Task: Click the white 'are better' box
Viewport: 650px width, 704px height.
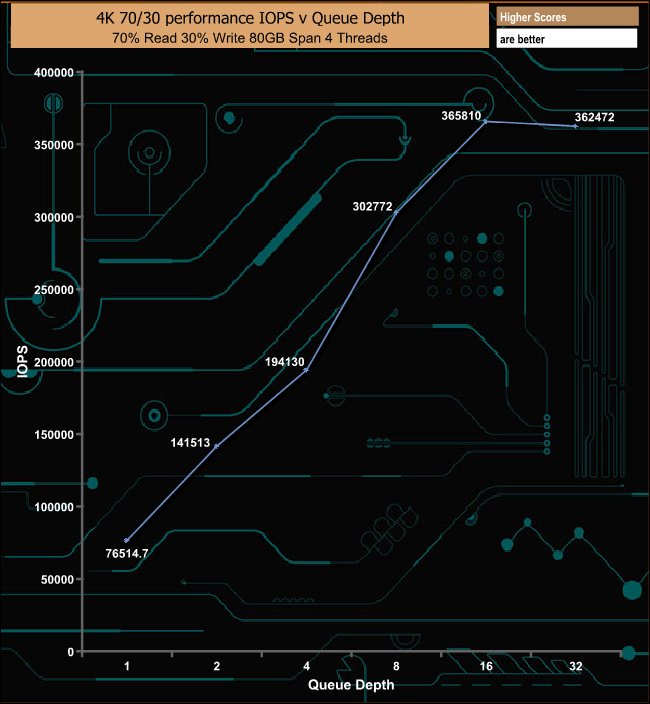Action: coord(566,38)
